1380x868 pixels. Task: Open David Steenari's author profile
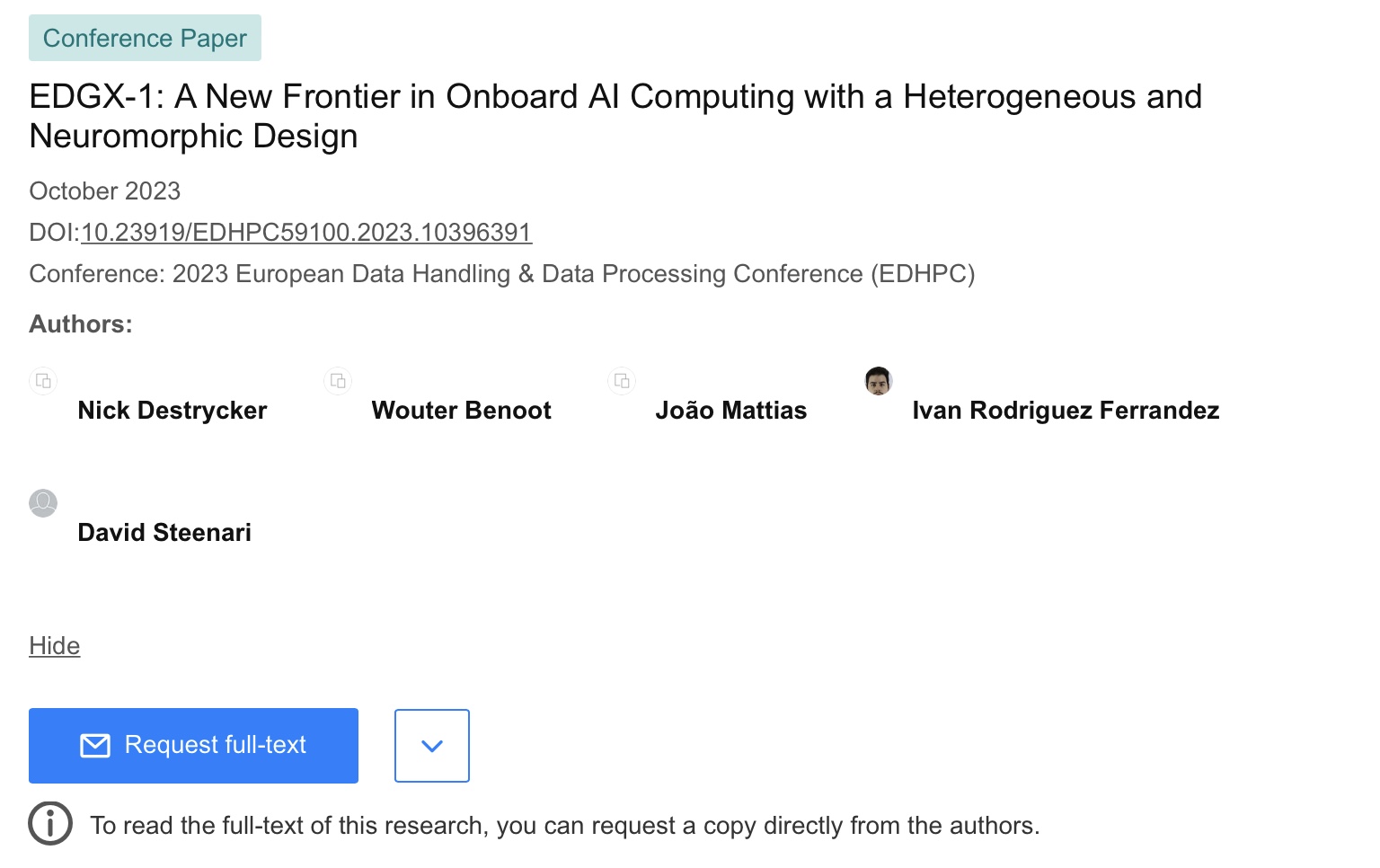(164, 533)
